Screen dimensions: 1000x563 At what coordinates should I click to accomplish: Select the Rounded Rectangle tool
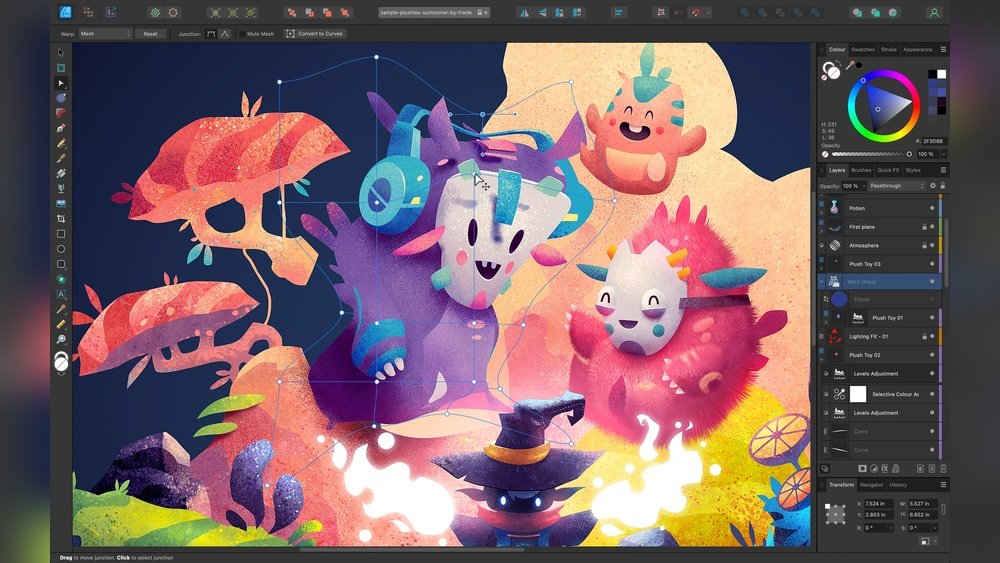(x=61, y=264)
